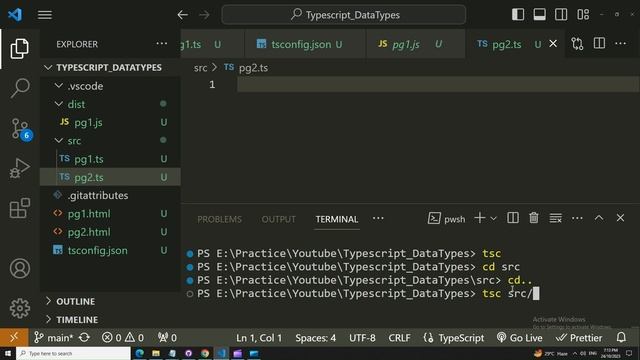The height and width of the screenshot is (360, 640).
Task: Open notifications bell in status bar
Action: [x=621, y=337]
